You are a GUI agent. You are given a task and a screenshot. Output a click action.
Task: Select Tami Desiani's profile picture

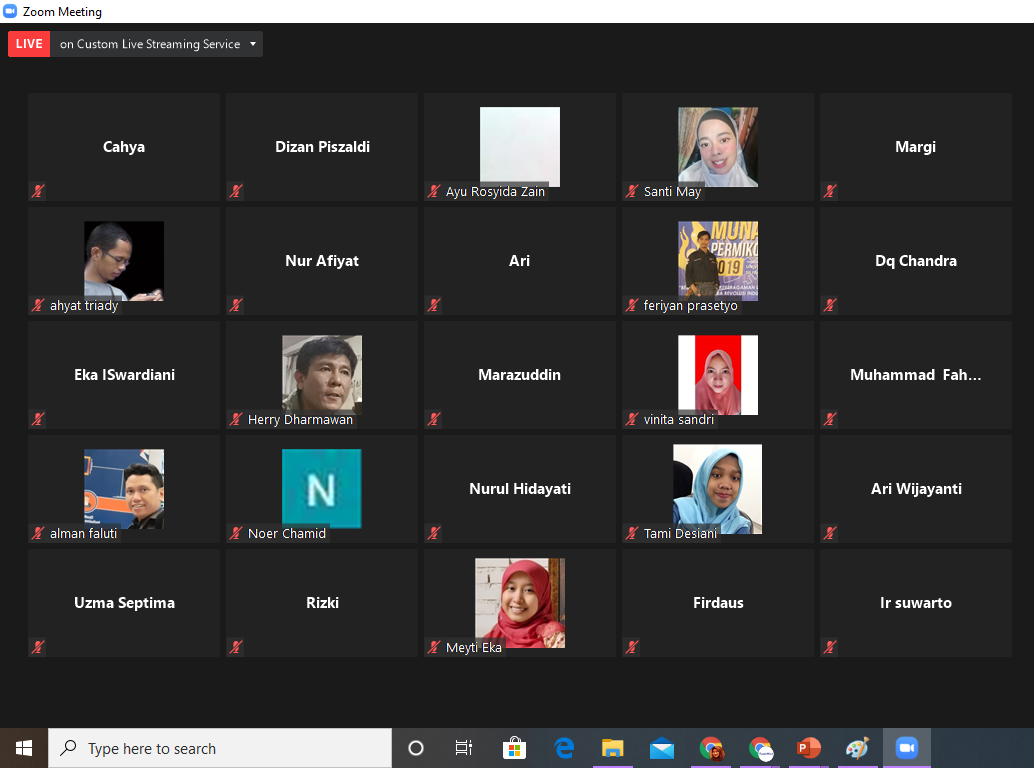(717, 489)
